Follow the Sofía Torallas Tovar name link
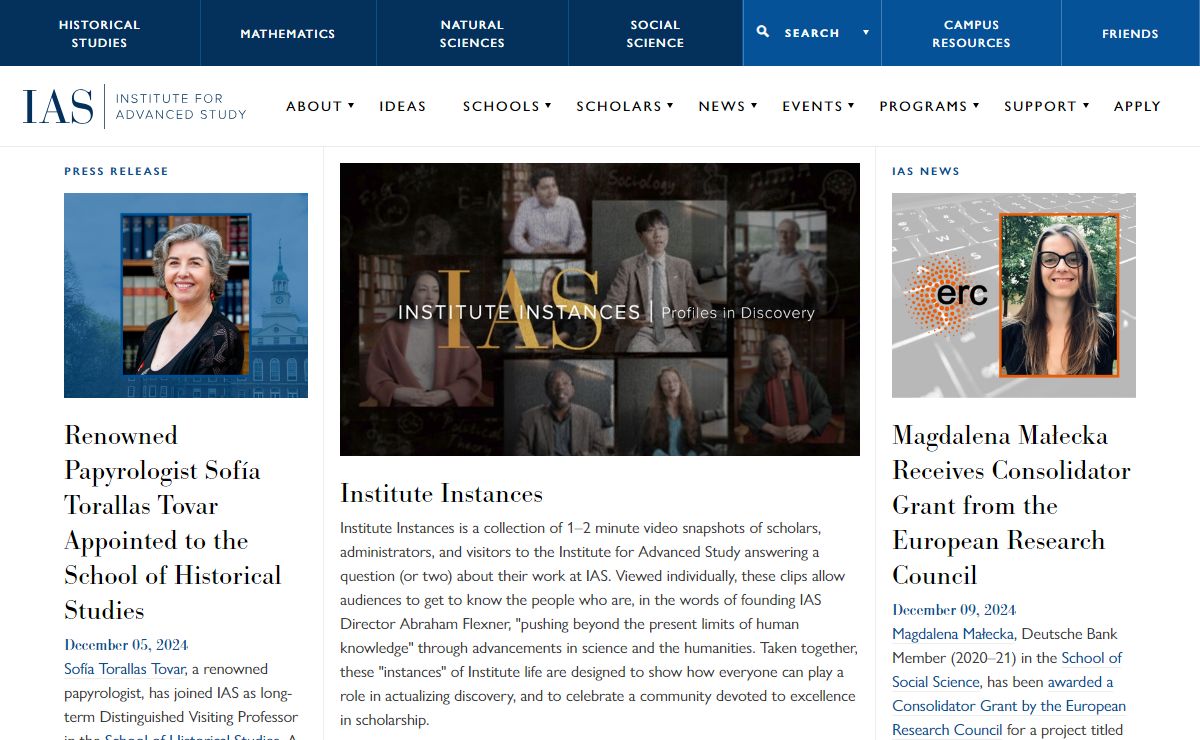Screen dimensions: 1200x740 point(125,669)
